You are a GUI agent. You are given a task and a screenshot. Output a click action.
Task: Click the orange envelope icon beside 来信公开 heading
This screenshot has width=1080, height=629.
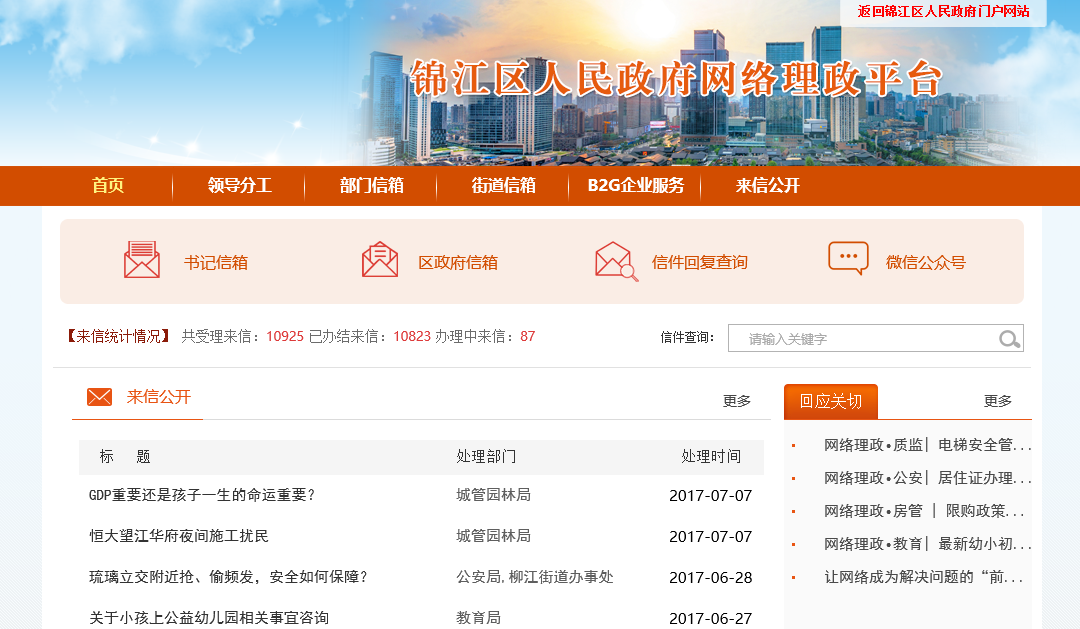[99, 397]
